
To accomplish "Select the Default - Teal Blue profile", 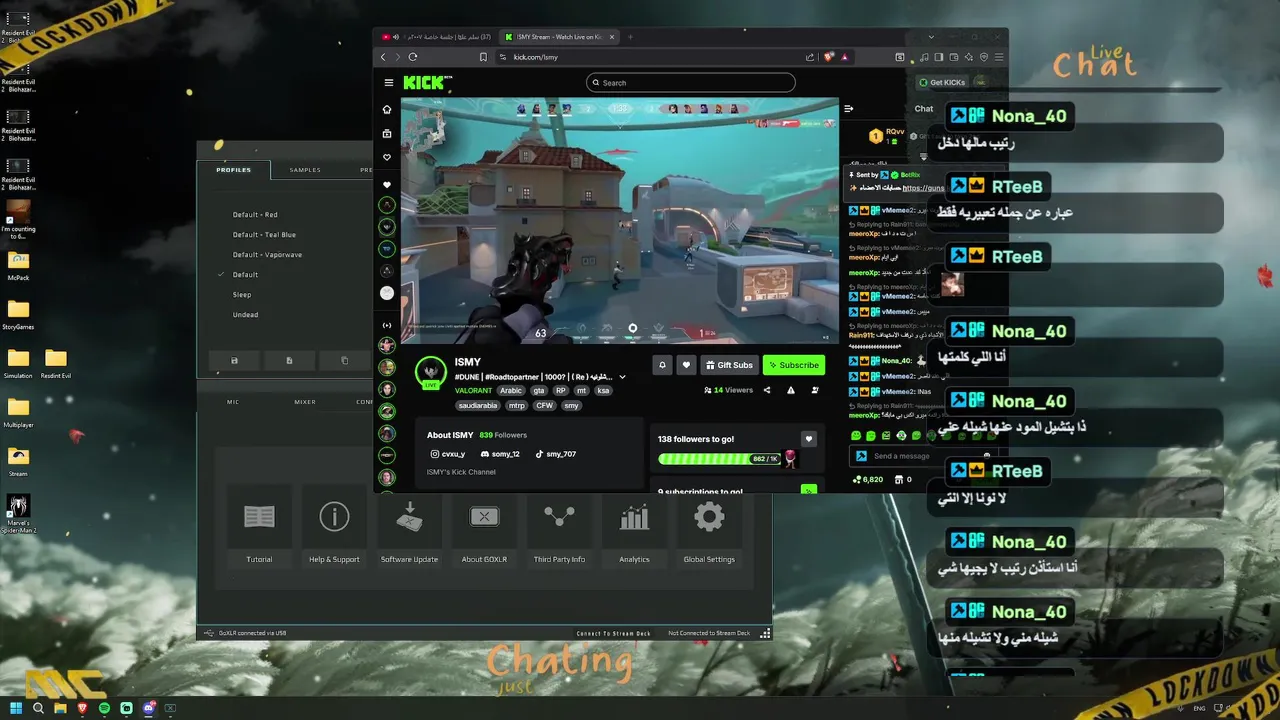I will (264, 235).
